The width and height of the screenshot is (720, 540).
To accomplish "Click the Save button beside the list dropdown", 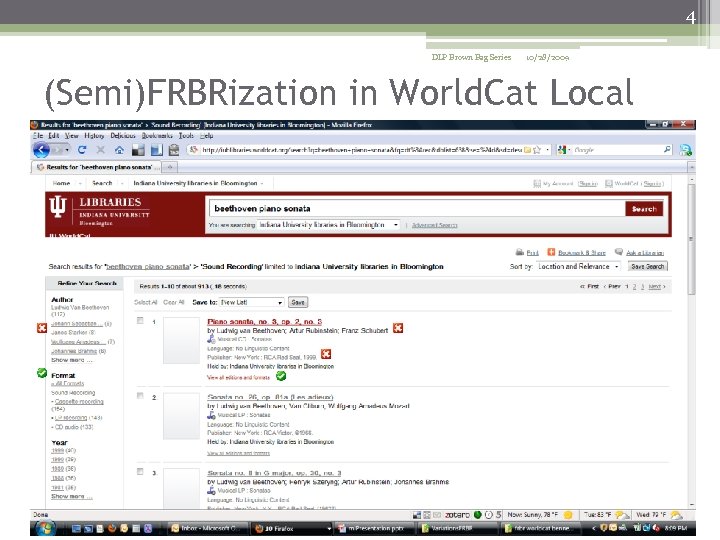I will pos(298,302).
